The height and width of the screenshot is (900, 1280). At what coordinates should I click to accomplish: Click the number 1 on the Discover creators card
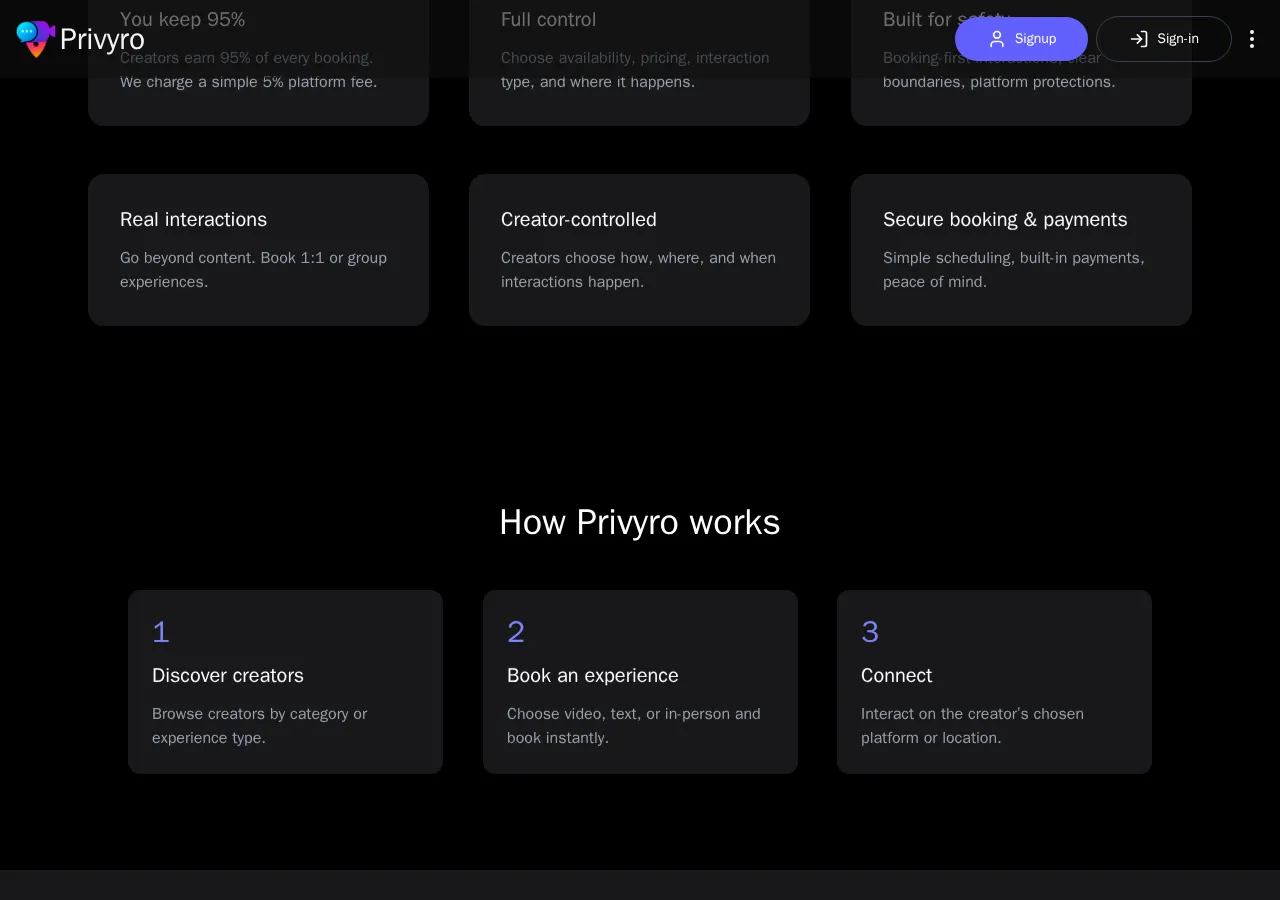click(x=161, y=632)
